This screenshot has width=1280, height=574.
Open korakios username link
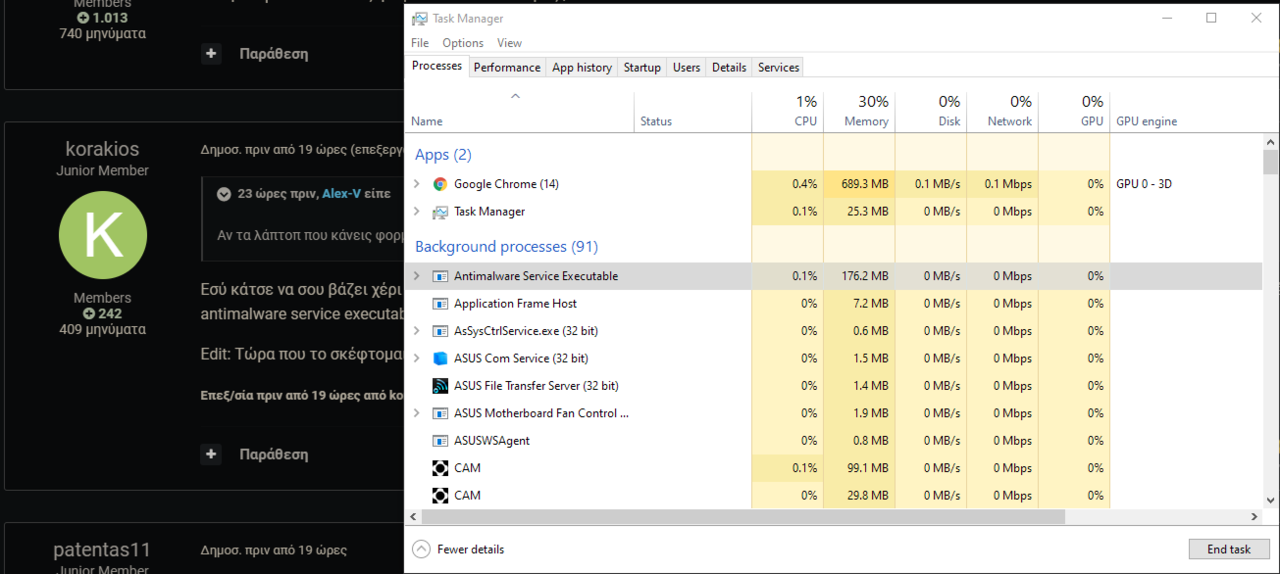[102, 149]
